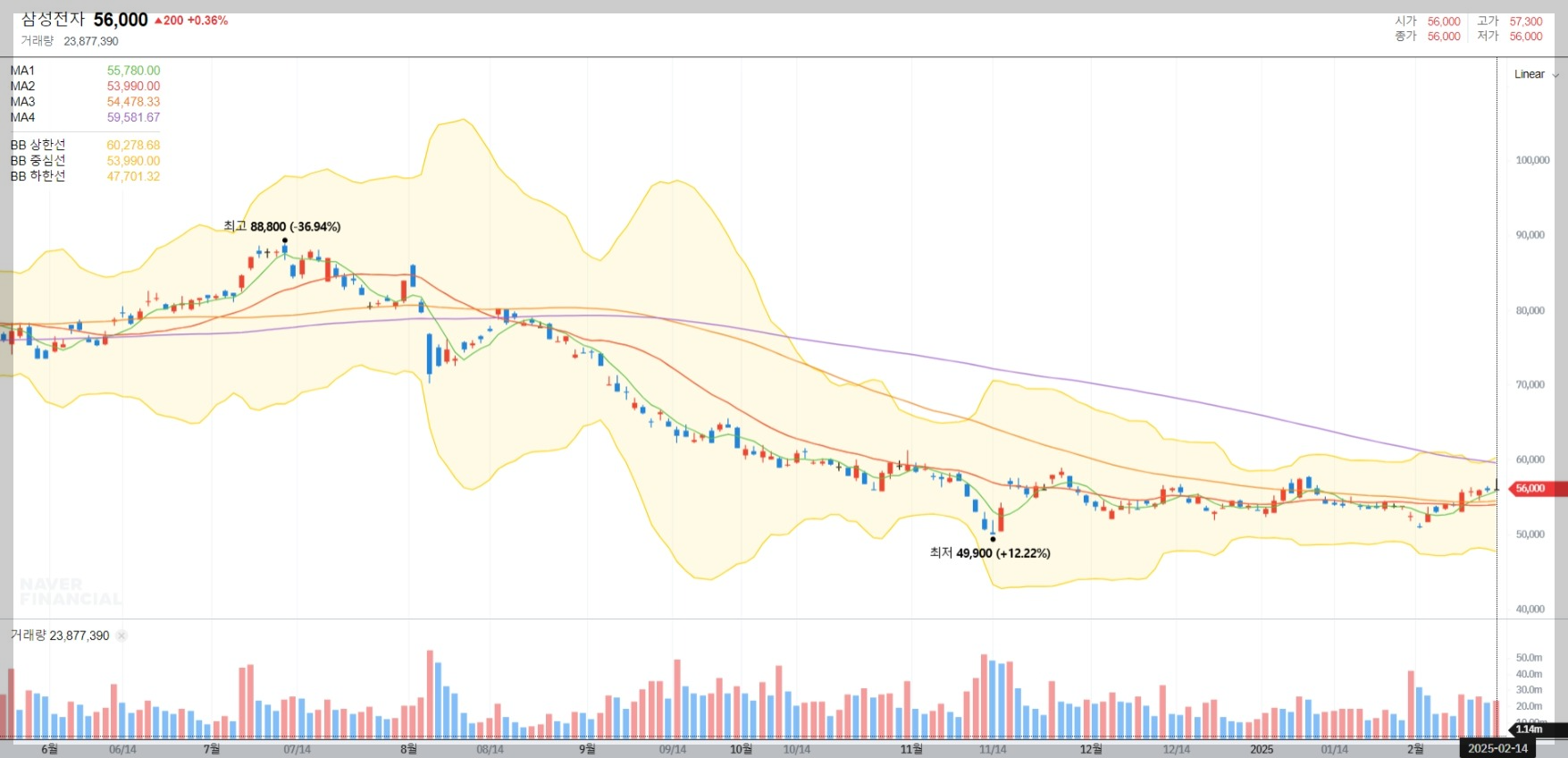1568x758 pixels.
Task: Click the red 56,000 current price tag
Action: click(x=1537, y=488)
